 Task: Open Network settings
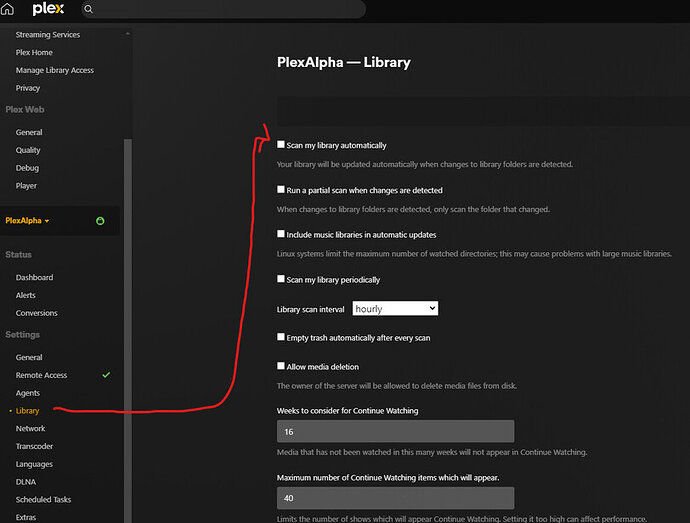[x=30, y=428]
